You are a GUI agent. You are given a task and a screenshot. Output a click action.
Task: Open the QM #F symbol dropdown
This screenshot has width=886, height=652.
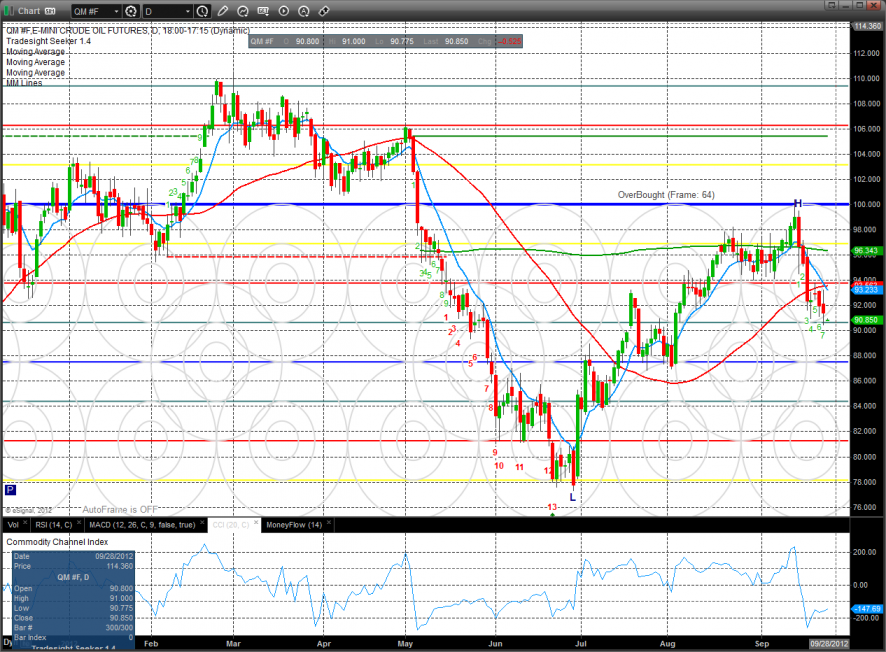95,11
